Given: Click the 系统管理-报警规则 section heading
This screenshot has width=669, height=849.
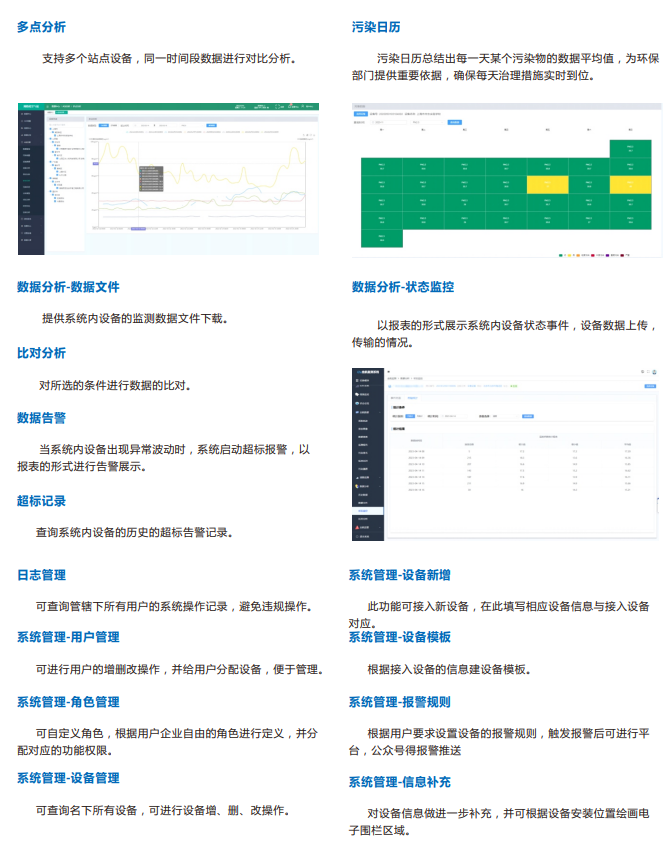Looking at the screenshot, I should (x=399, y=702).
